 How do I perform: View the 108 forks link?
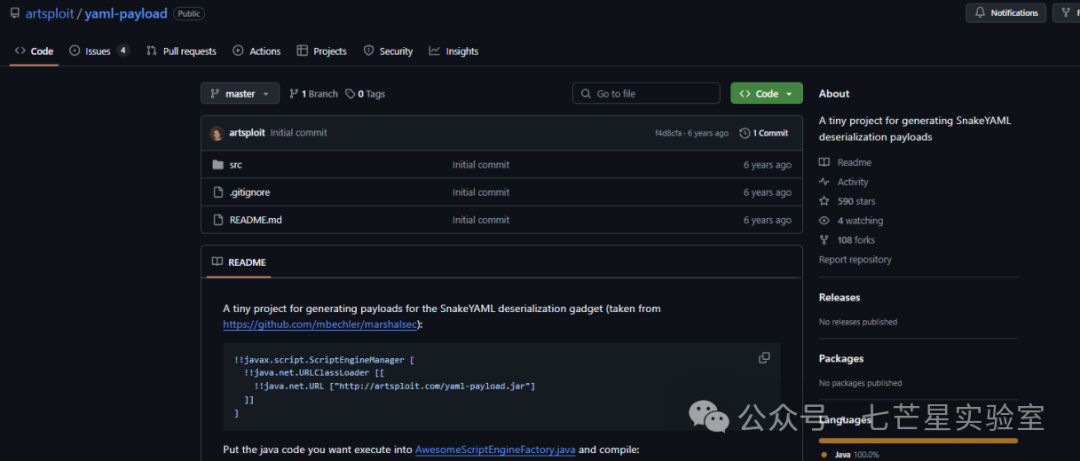(x=856, y=240)
